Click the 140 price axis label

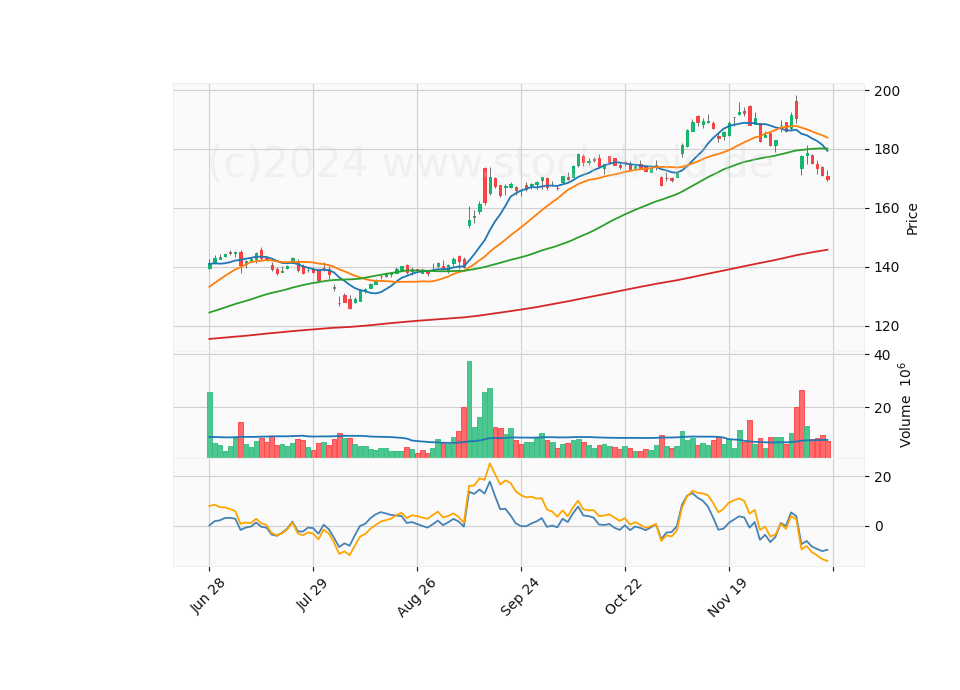(887, 268)
